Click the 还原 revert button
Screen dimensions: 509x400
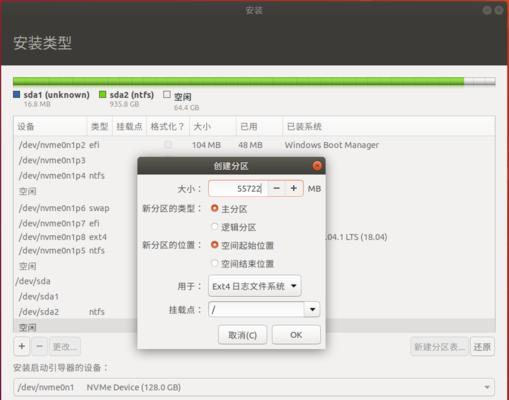click(482, 347)
